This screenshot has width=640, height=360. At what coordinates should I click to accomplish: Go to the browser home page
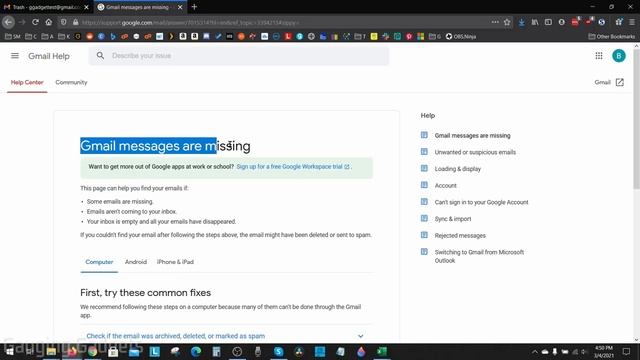click(49, 22)
